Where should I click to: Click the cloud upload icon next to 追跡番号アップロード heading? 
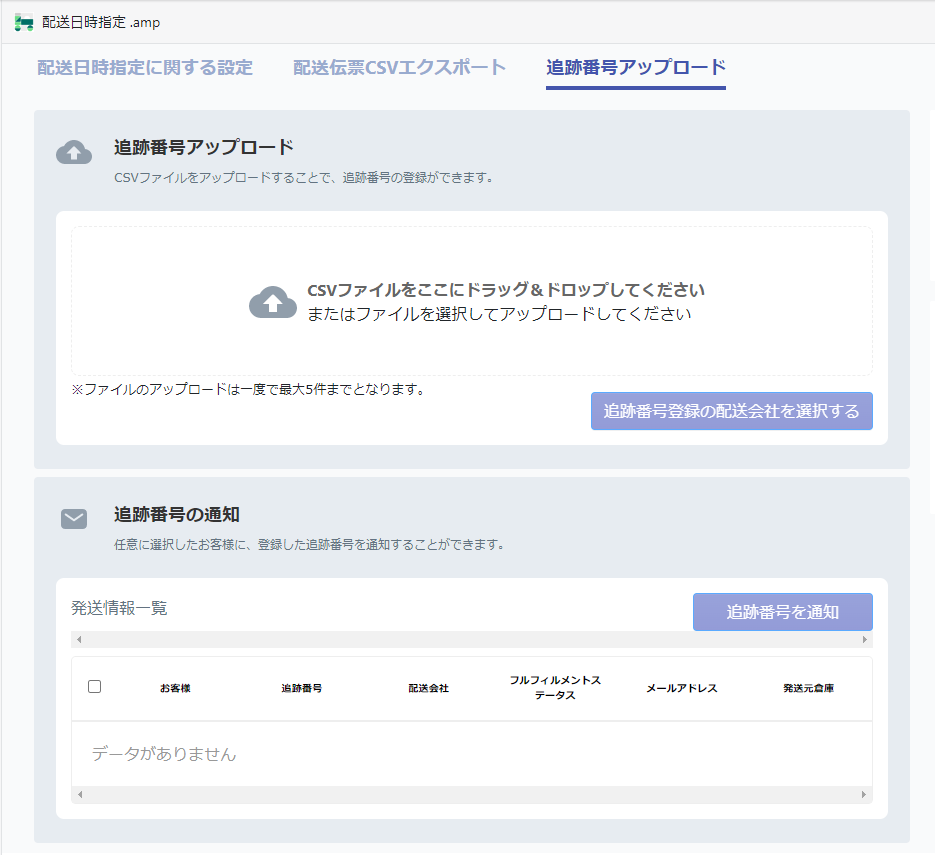pos(74,153)
